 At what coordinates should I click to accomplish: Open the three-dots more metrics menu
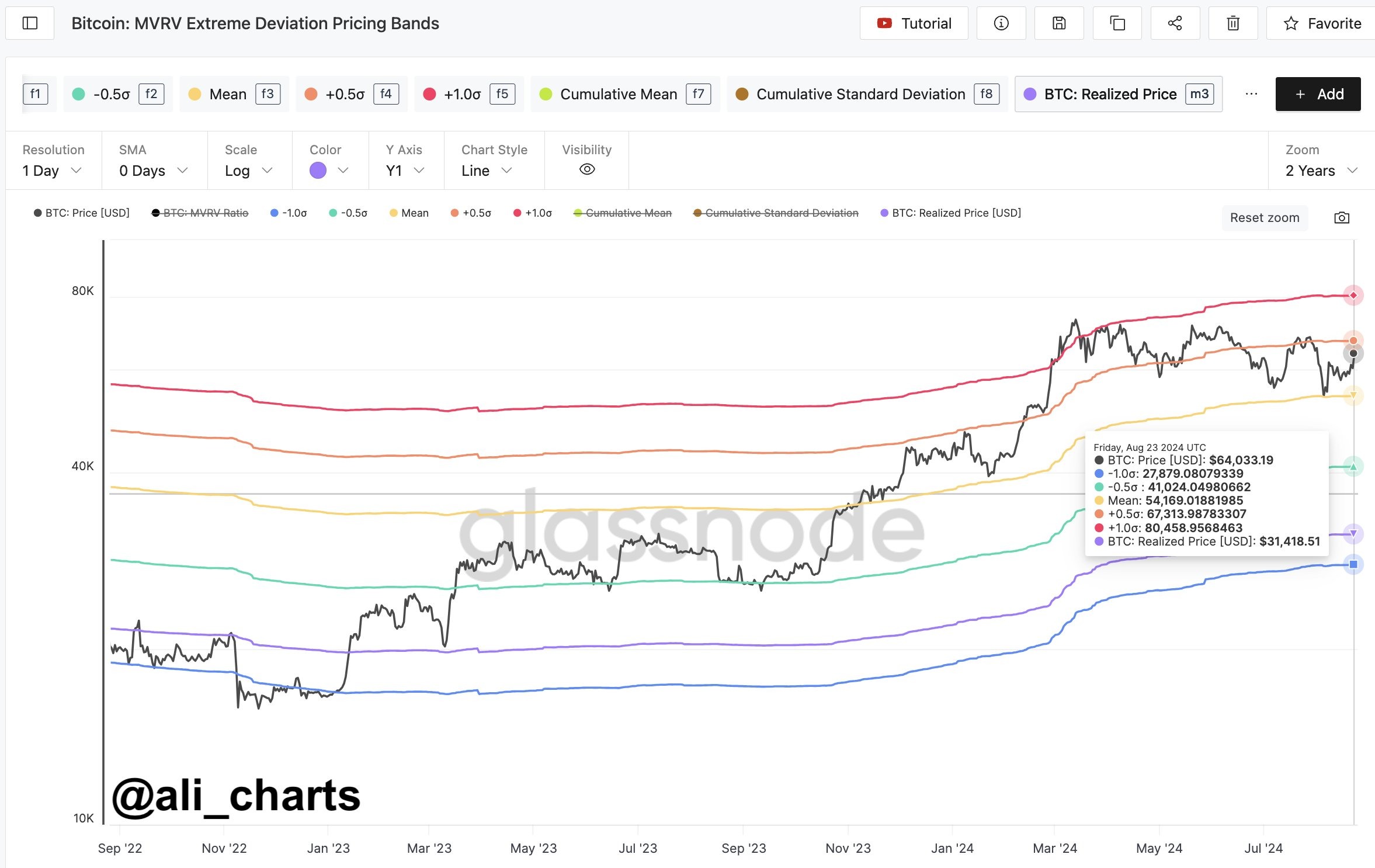(x=1251, y=94)
